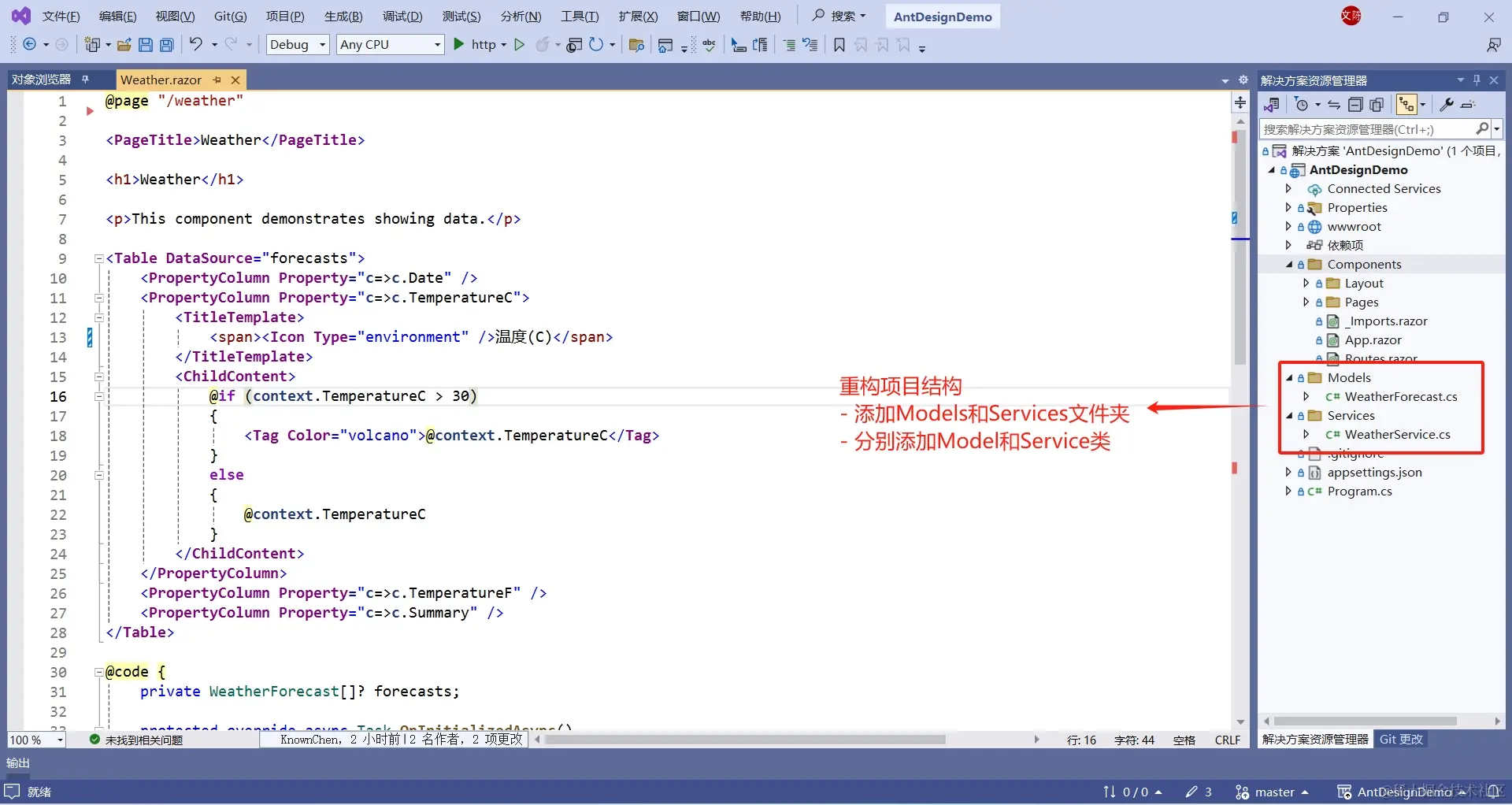Click the browser refresh icon in toolbar
Image resolution: width=1512 pixels, height=805 pixels.
pos(596,45)
